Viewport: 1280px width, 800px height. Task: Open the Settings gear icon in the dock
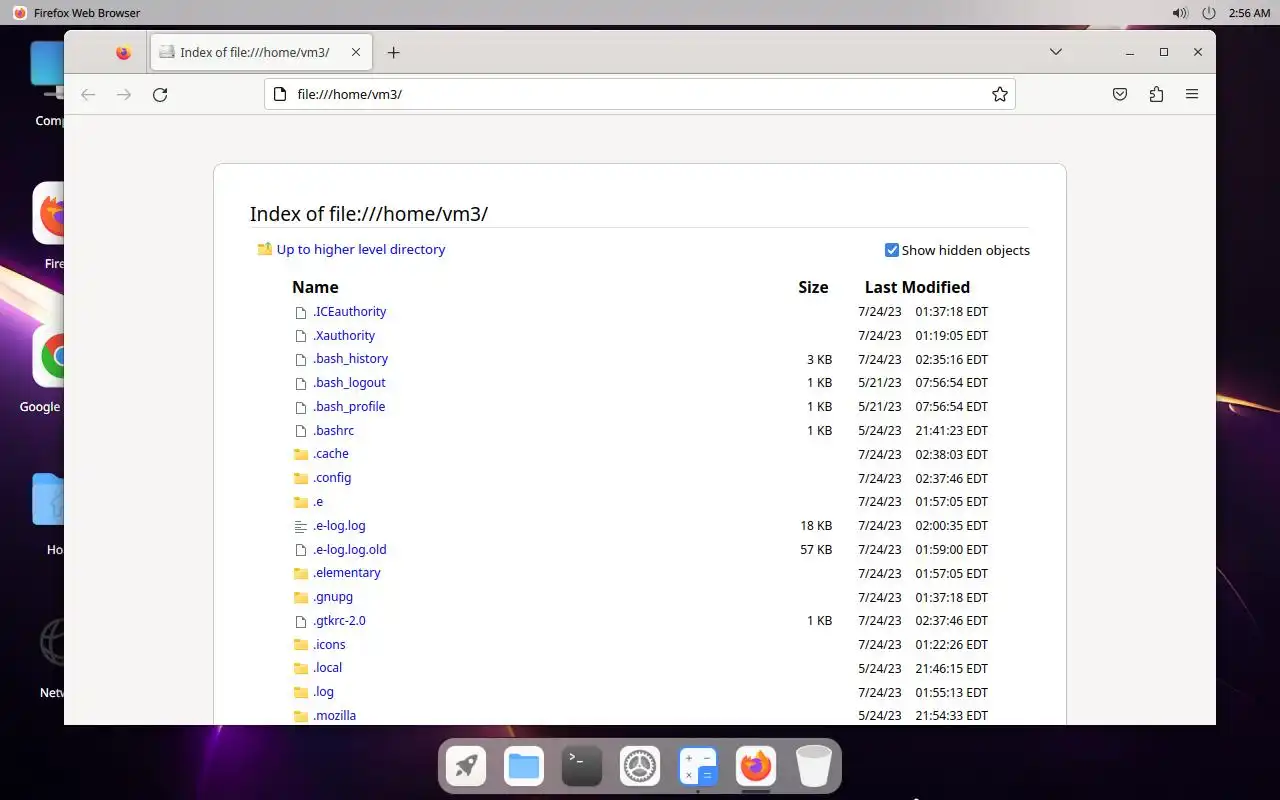[x=640, y=767]
